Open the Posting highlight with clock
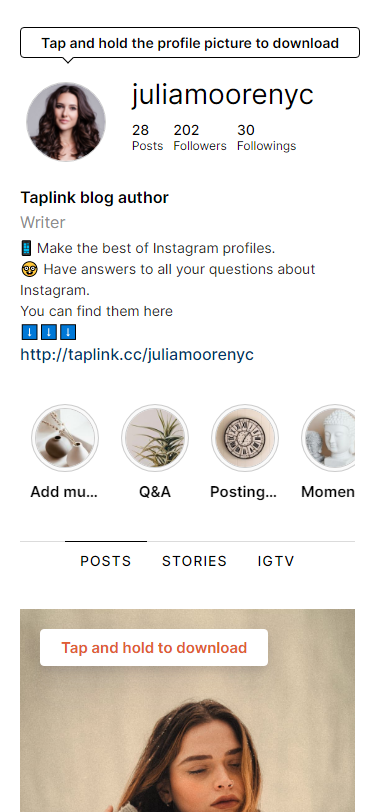Image resolution: width=375 pixels, height=812 pixels. 244,438
